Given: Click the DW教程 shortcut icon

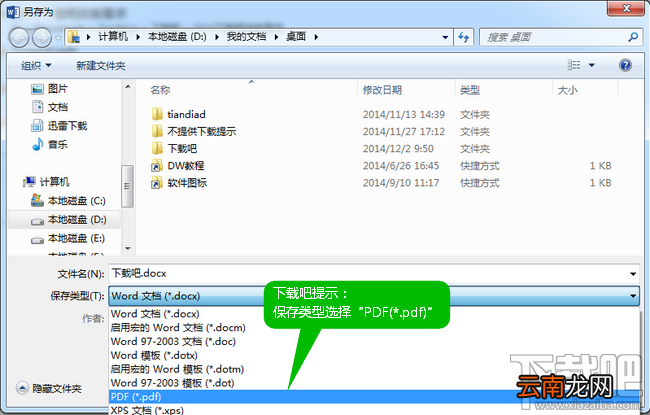Looking at the screenshot, I should 157,166.
